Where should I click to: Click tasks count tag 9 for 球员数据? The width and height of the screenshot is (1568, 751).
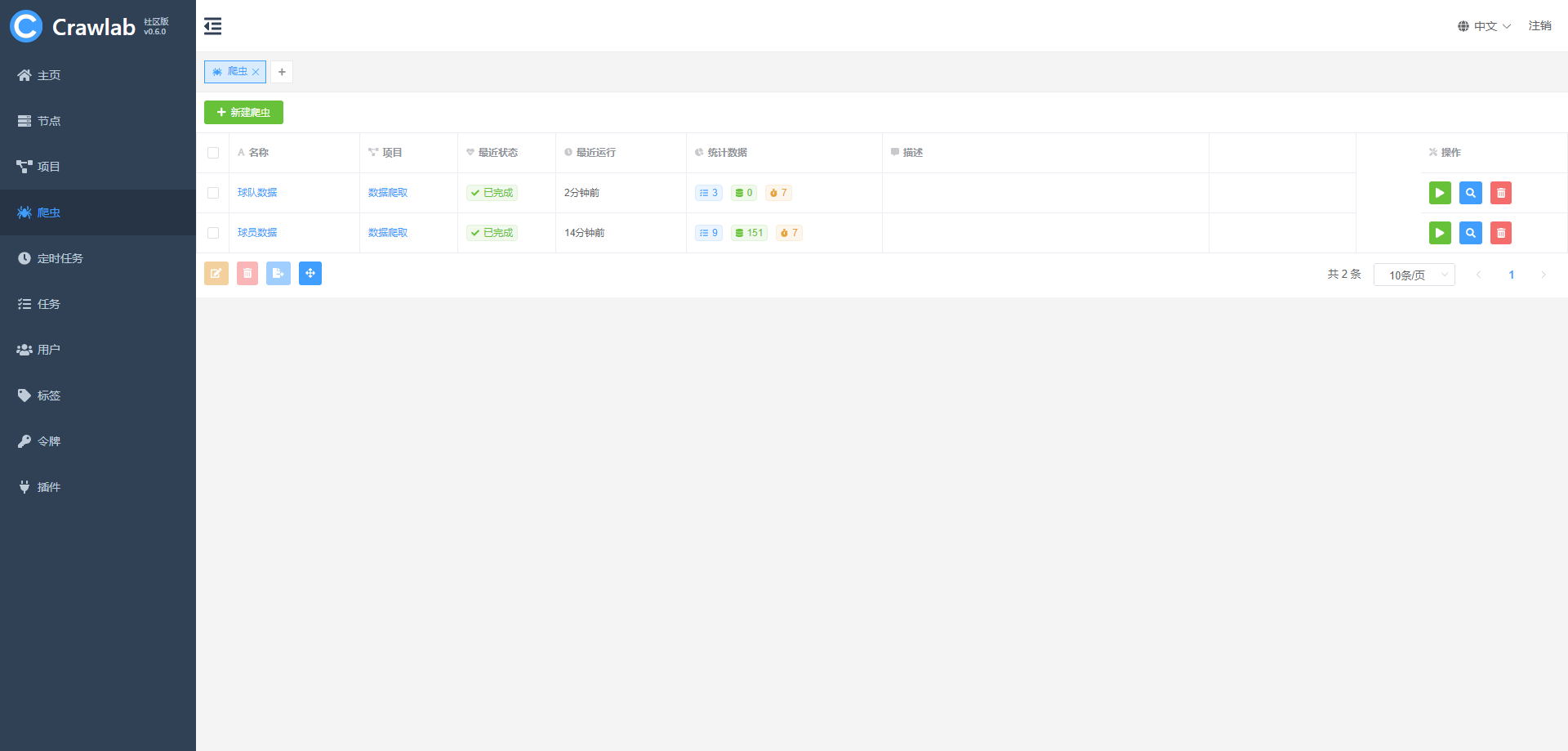point(709,233)
